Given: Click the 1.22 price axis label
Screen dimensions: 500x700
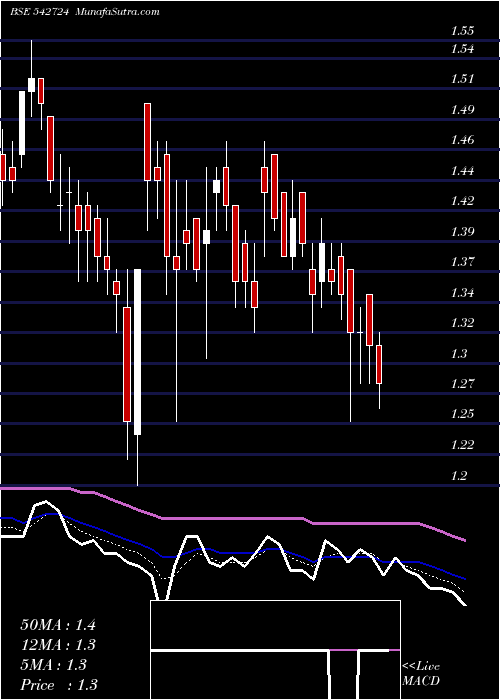Looking at the screenshot, I should [x=462, y=445].
